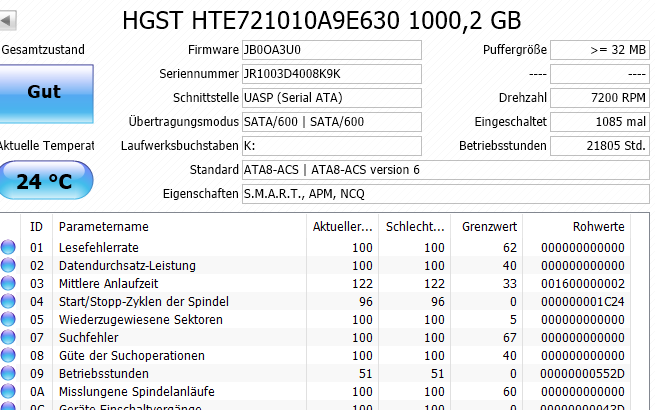The image size is (655, 410).
Task: Click the Grenzwert value 33
Action: point(510,283)
